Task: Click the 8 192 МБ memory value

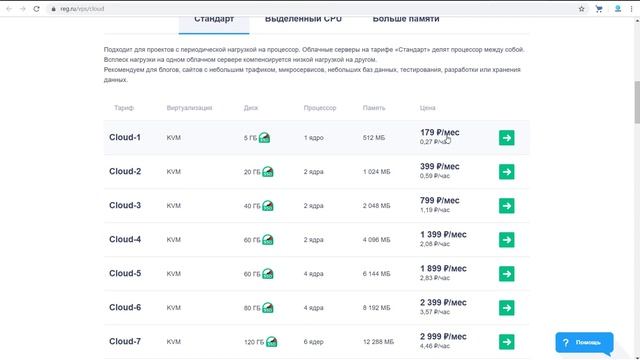Action: pyautogui.click(x=376, y=308)
